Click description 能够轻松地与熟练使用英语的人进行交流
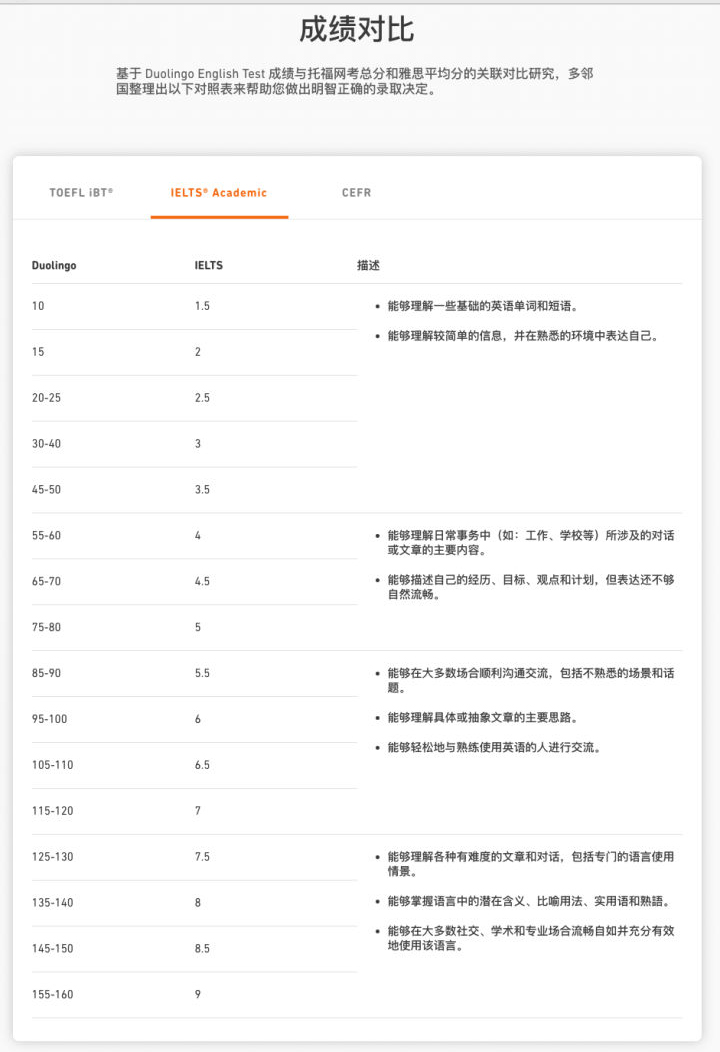The width and height of the screenshot is (720, 1052). point(494,747)
